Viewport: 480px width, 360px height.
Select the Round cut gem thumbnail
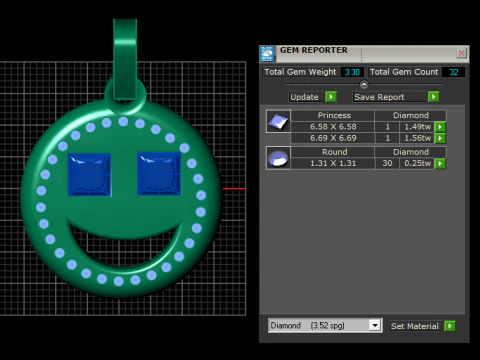point(278,158)
